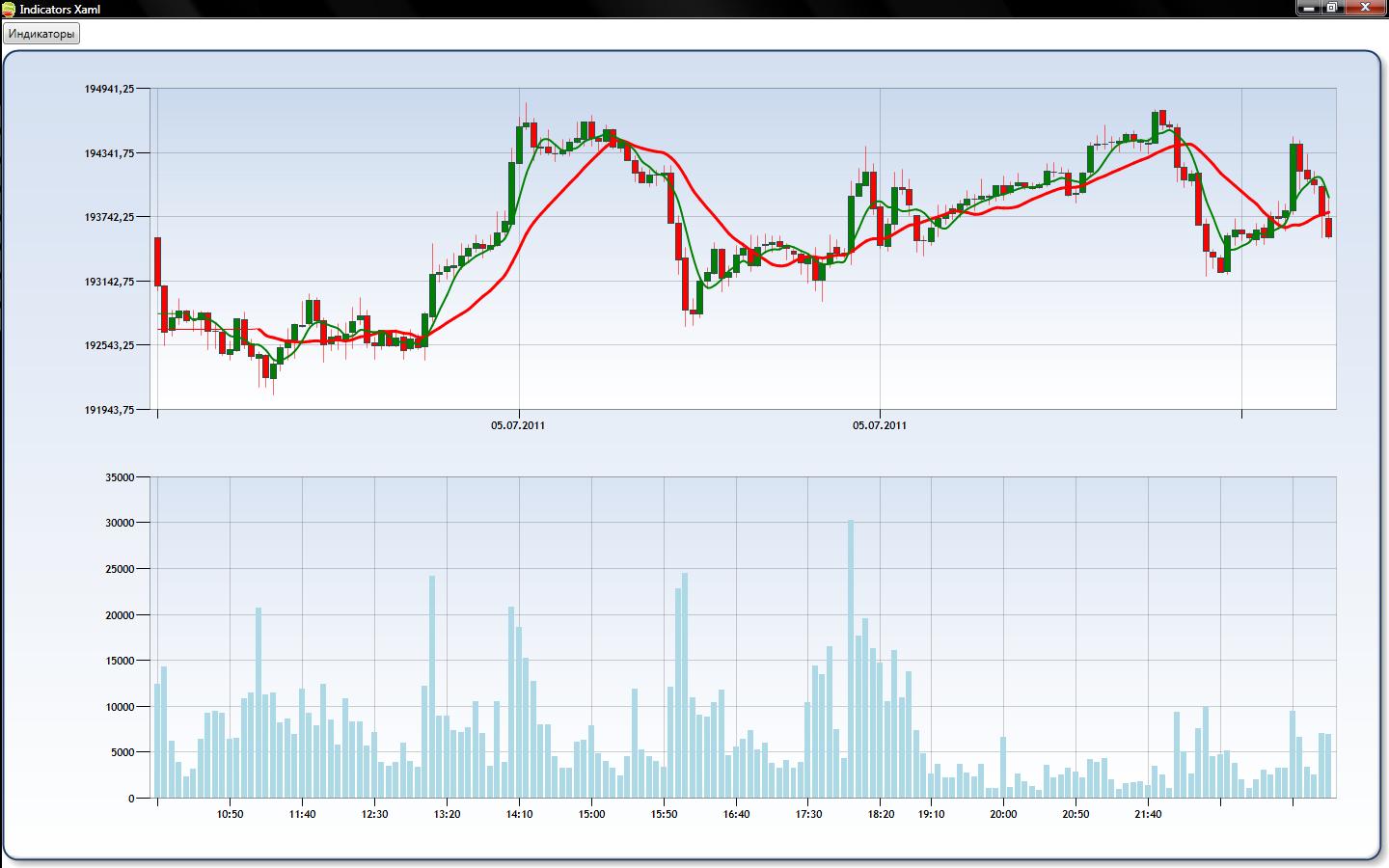Screen dimensions: 1389x868
Task: Click the 194941,25 price axis label
Action: [x=109, y=89]
